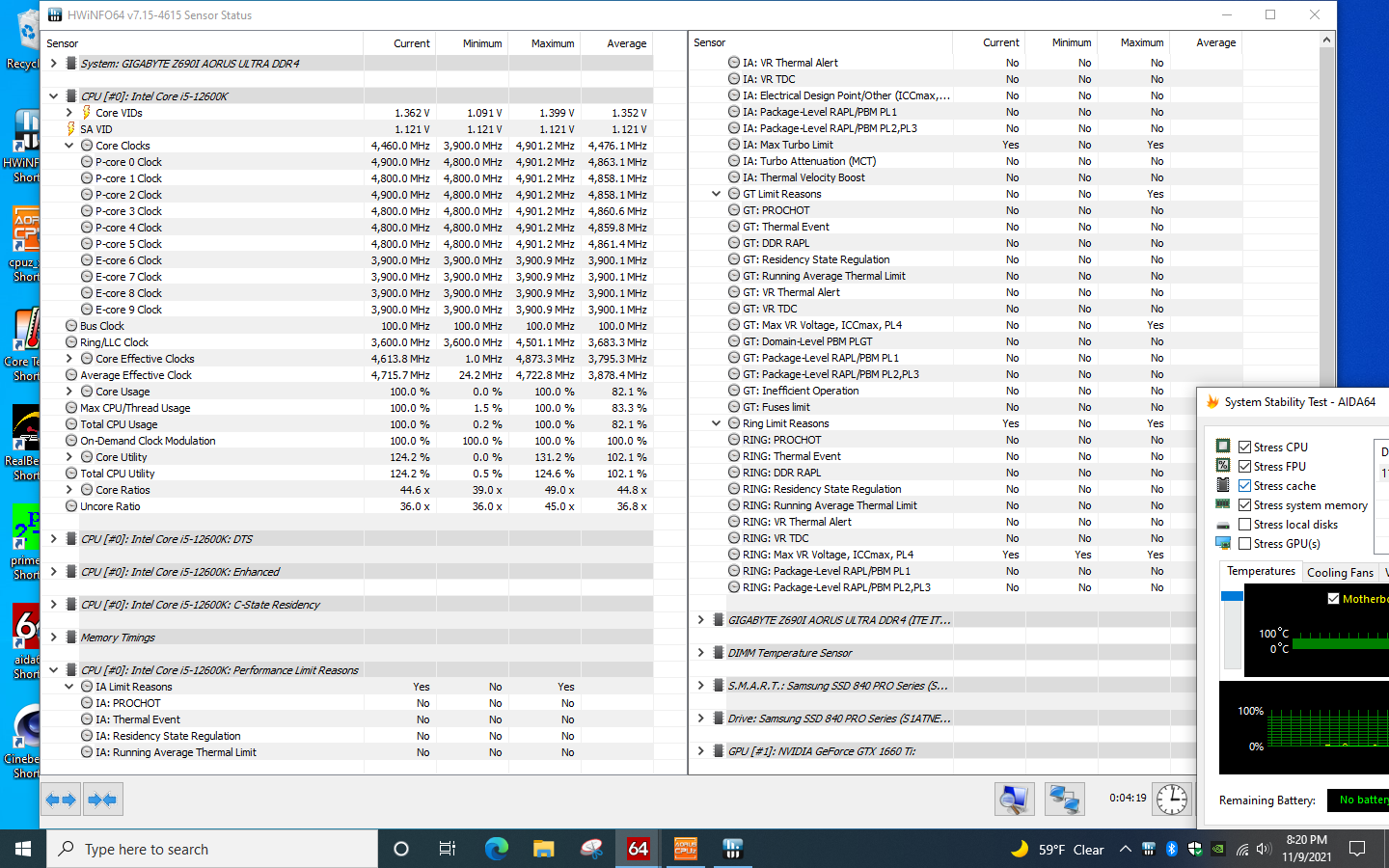The image size is (1389, 868).
Task: Click the Windows Start button
Action: (23, 849)
